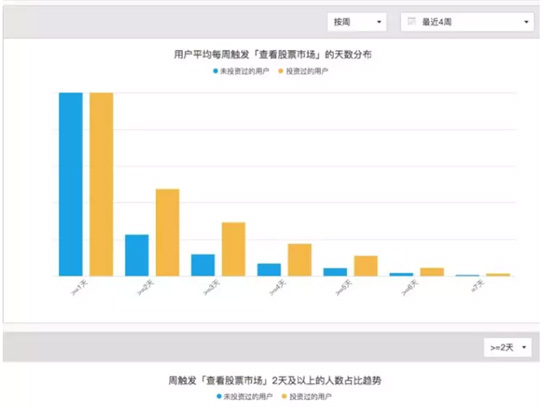Click the >=6天 axis label
Screen dimensions: 554x407
(x=410, y=287)
